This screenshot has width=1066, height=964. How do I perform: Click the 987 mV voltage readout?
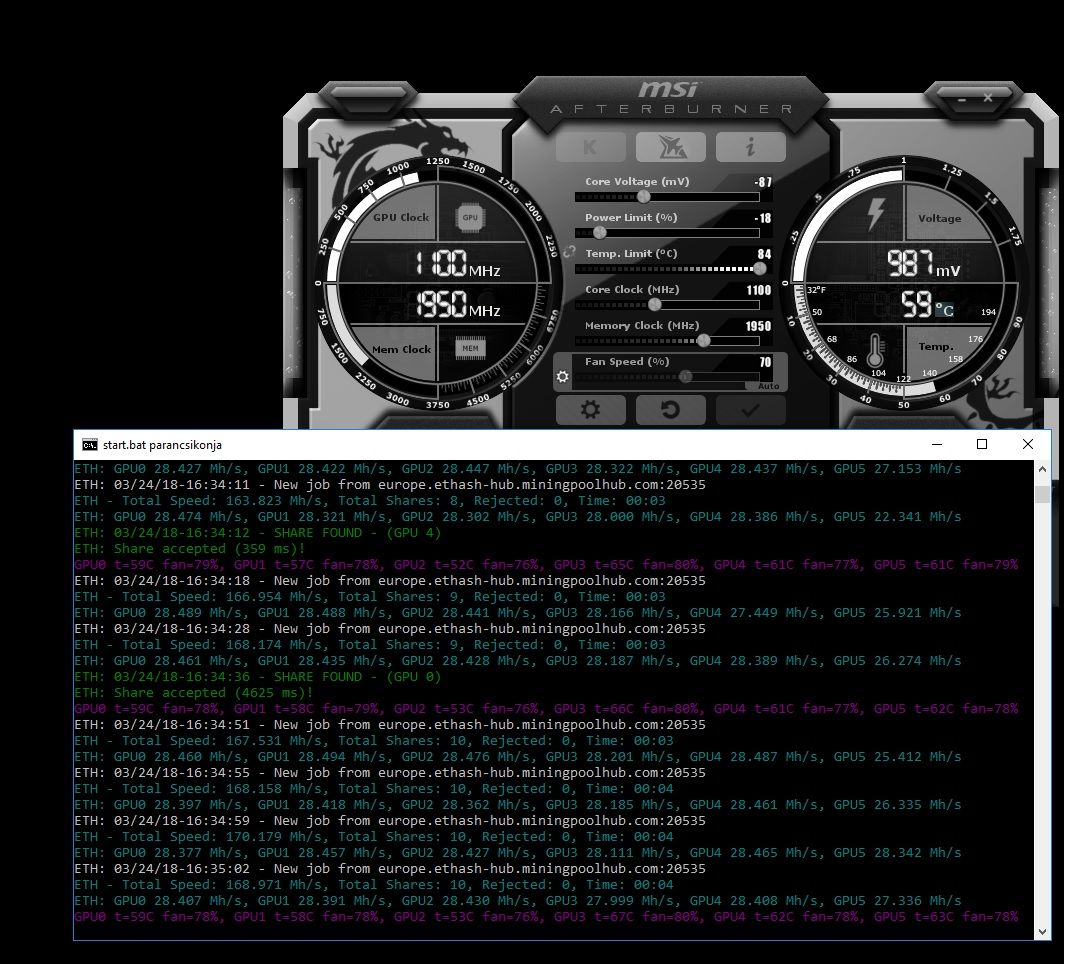923,264
